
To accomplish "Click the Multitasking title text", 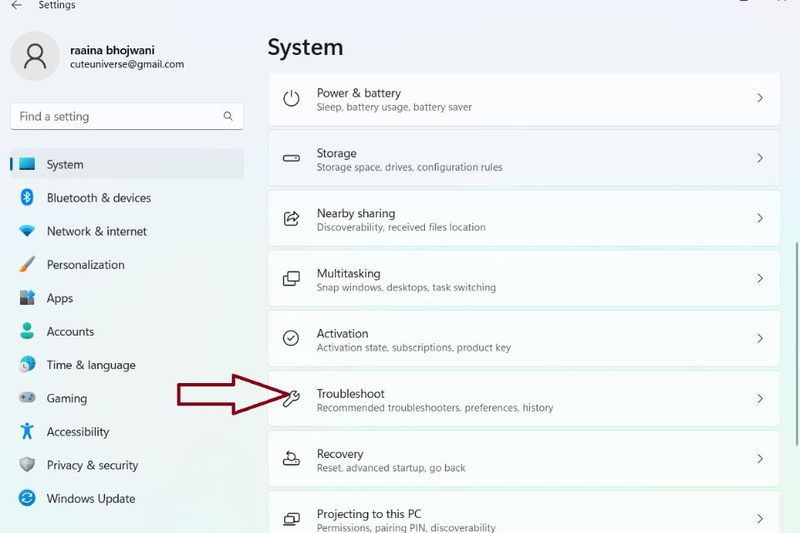I will pyautogui.click(x=348, y=273).
